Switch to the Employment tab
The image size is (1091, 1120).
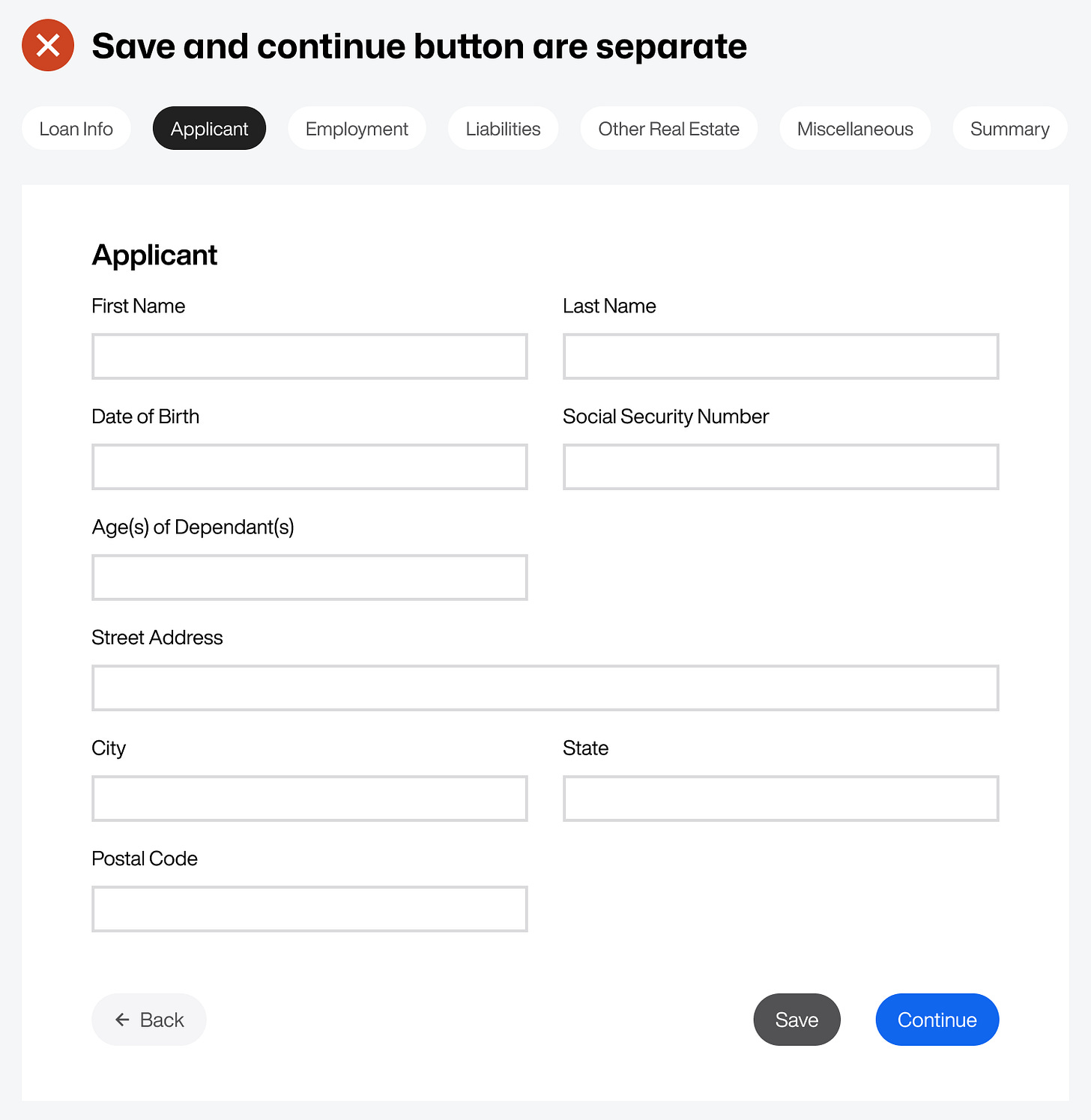(357, 129)
